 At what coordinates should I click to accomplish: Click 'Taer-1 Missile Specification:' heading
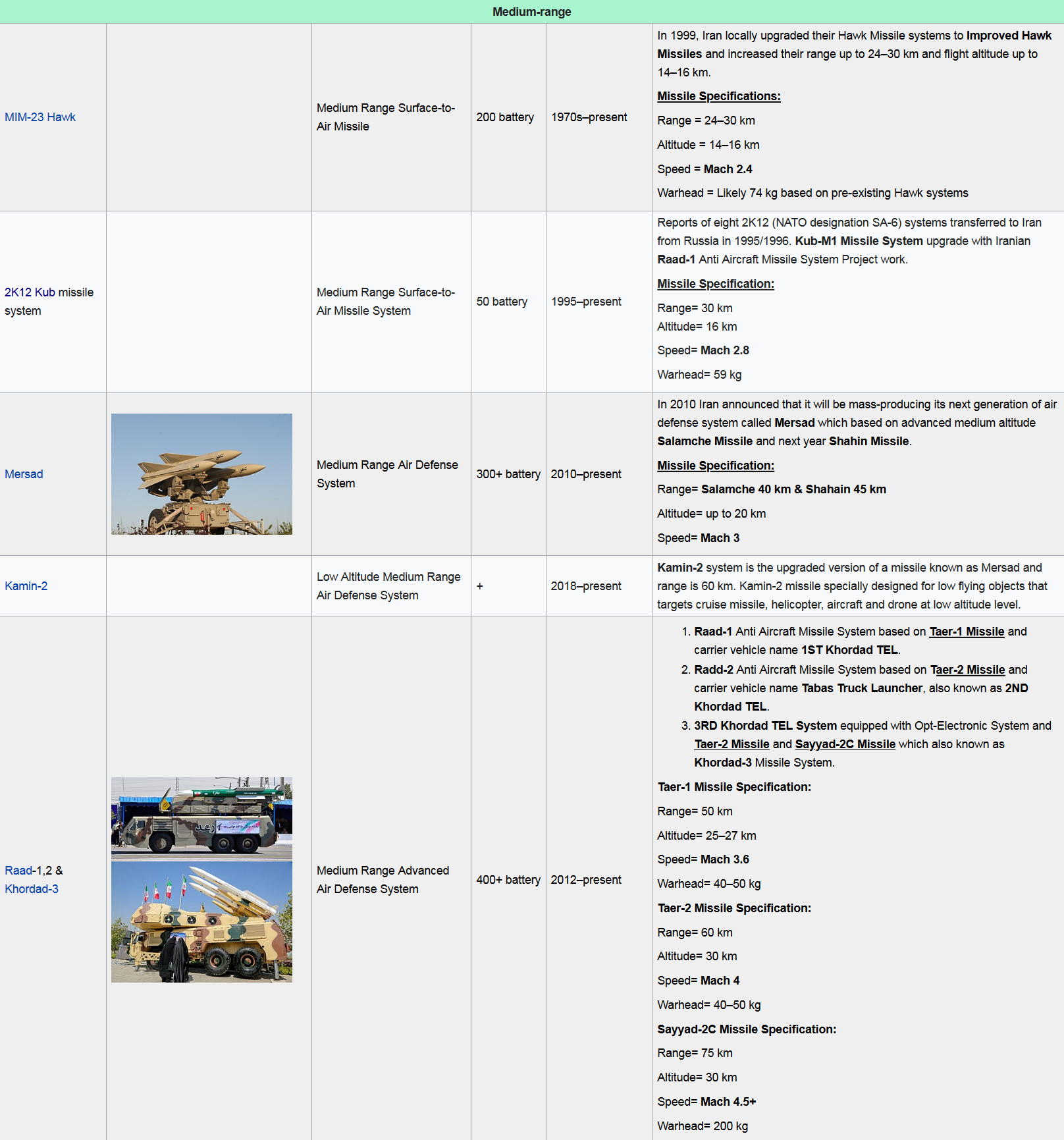[734, 787]
